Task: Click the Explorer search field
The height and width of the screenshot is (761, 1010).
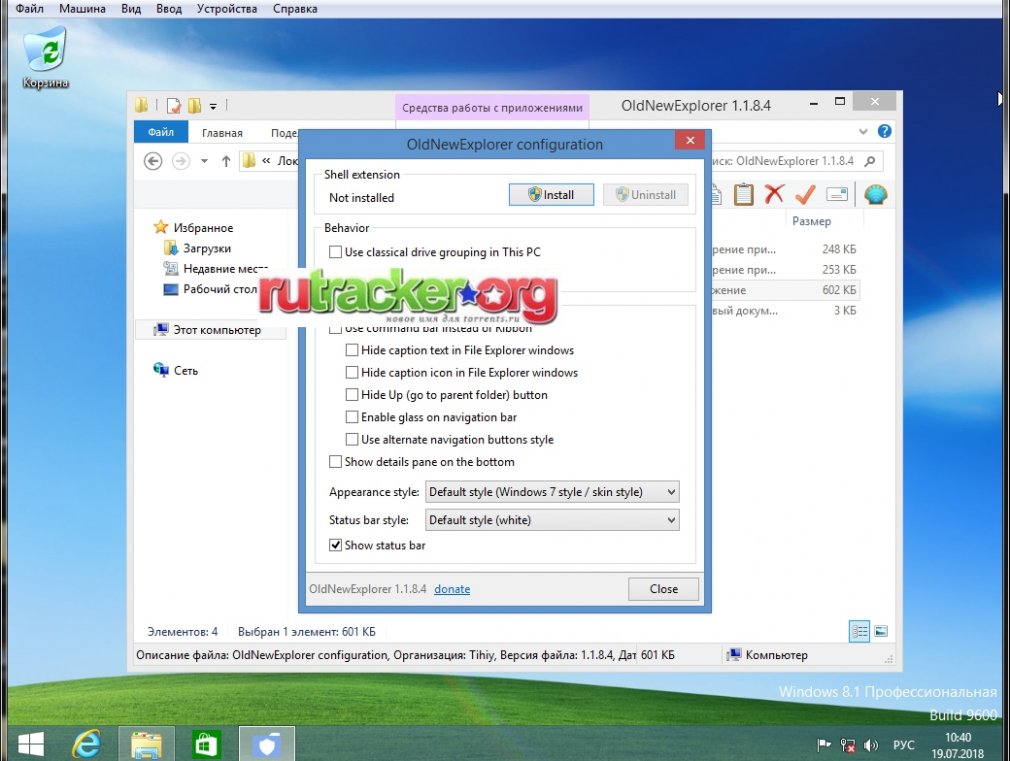Action: [796, 161]
